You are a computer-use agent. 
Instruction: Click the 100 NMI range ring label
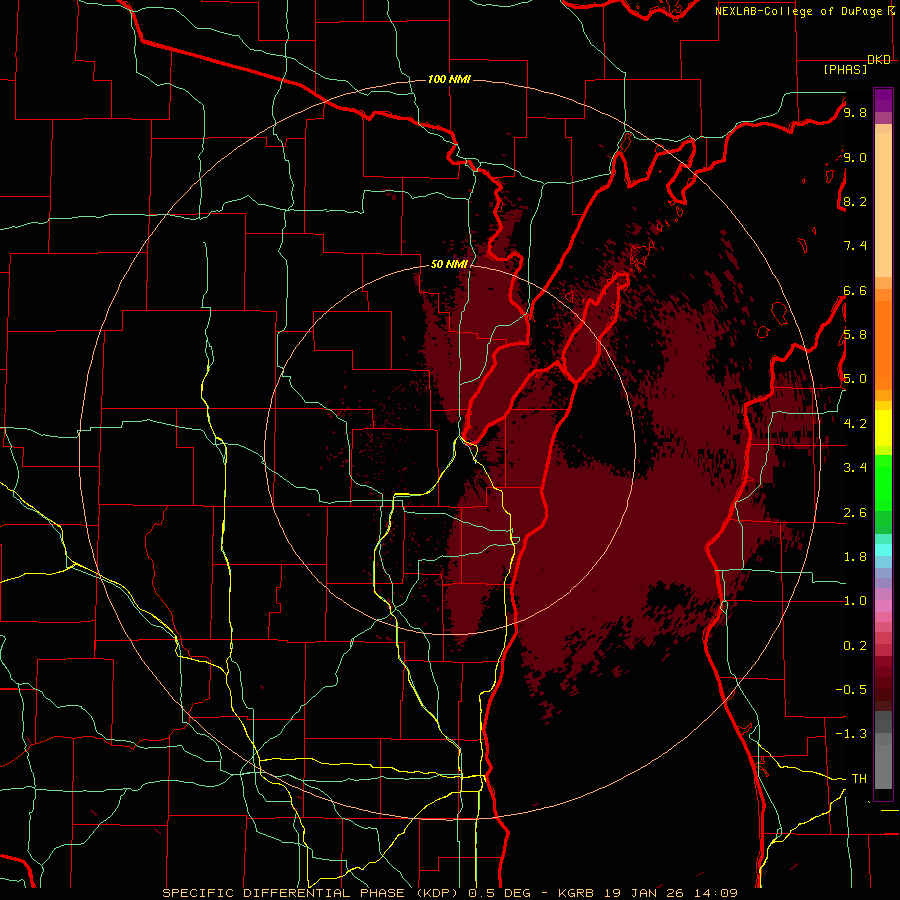point(449,79)
